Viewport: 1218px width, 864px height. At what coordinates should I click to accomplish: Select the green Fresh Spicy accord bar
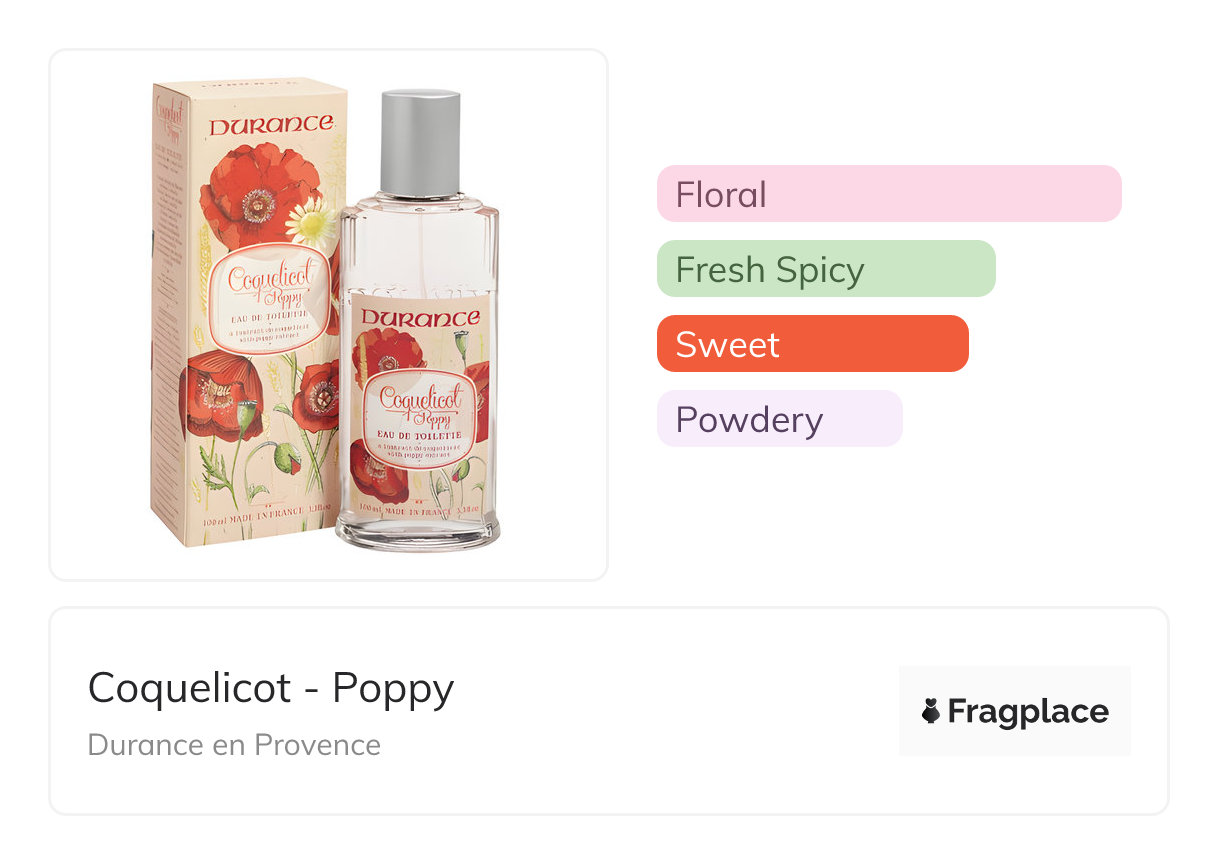tap(825, 269)
